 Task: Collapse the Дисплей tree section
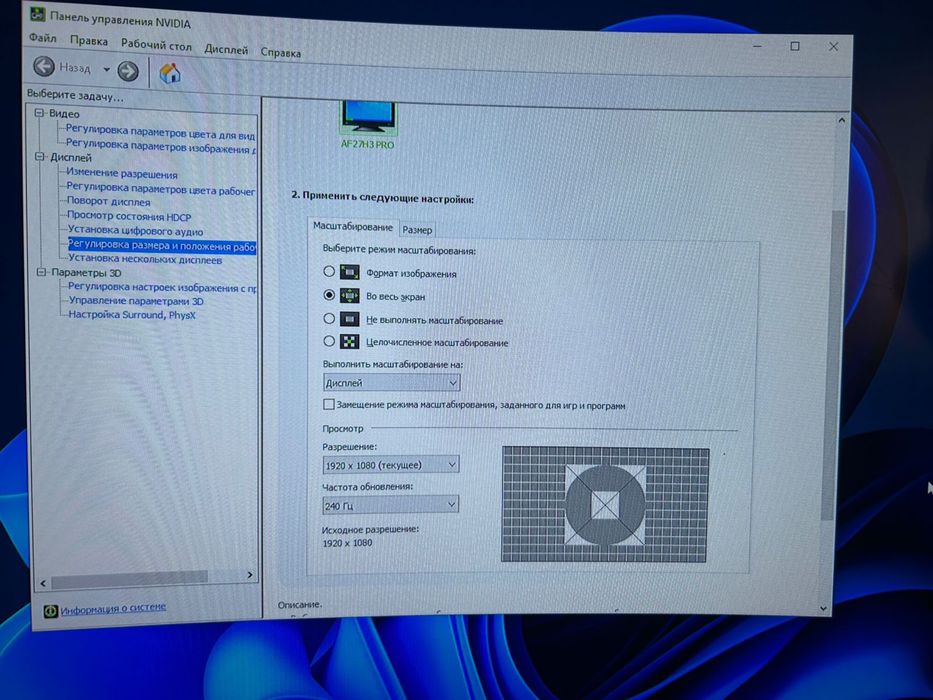(x=40, y=157)
